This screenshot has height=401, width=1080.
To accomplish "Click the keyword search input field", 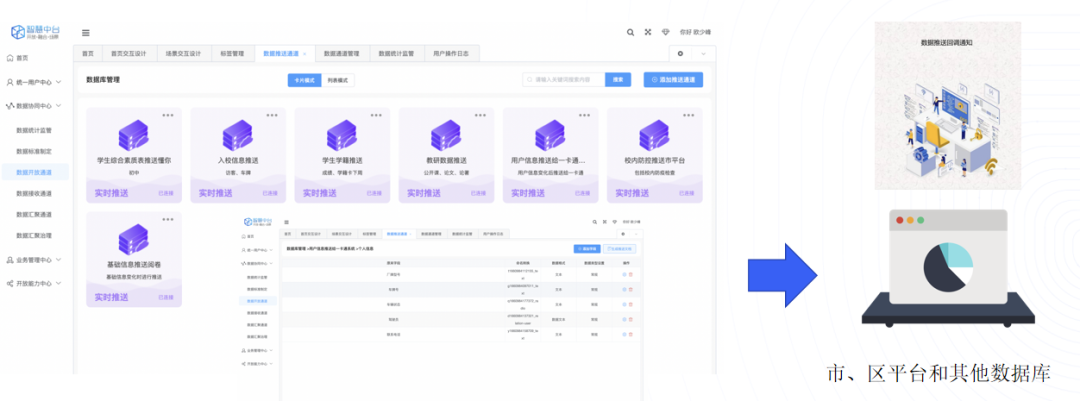I will click(x=565, y=79).
